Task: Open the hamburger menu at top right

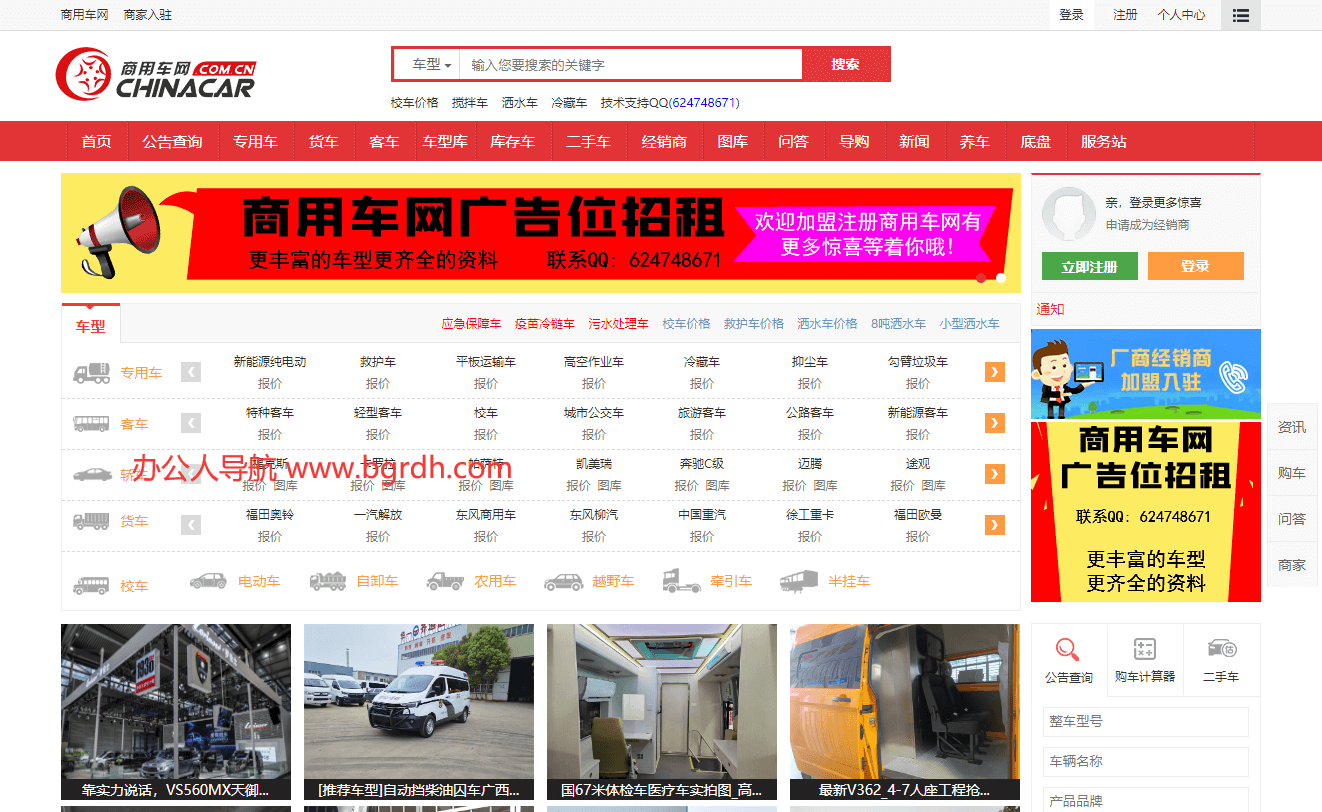Action: (1240, 15)
